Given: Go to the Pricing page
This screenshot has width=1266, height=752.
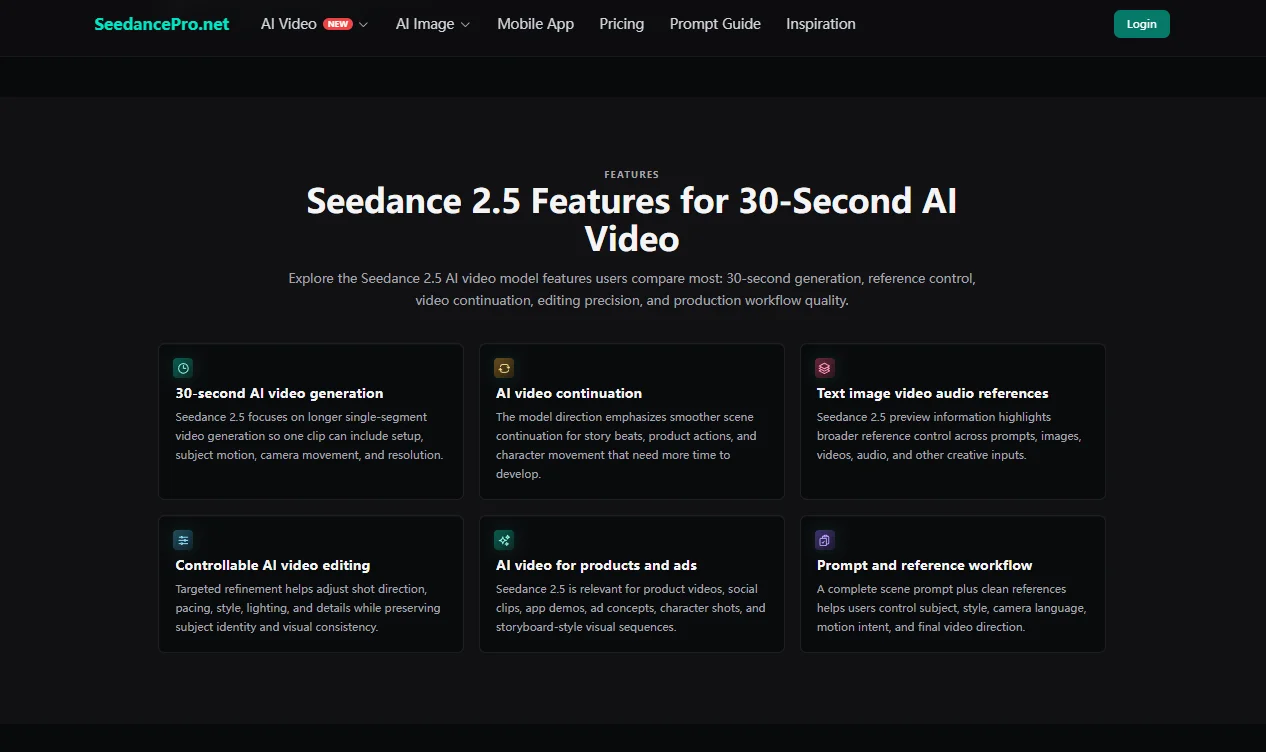Looking at the screenshot, I should (x=622, y=24).
